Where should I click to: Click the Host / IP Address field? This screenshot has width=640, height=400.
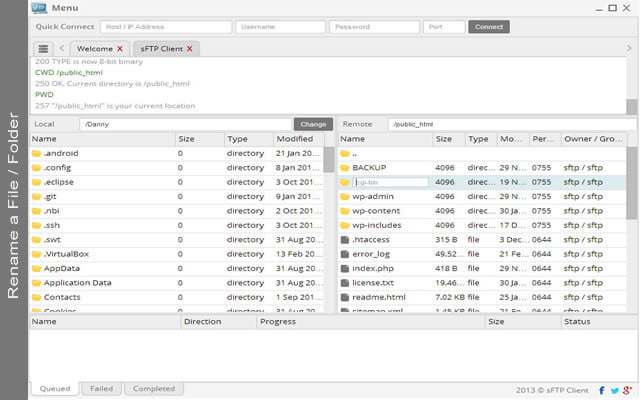(x=165, y=27)
